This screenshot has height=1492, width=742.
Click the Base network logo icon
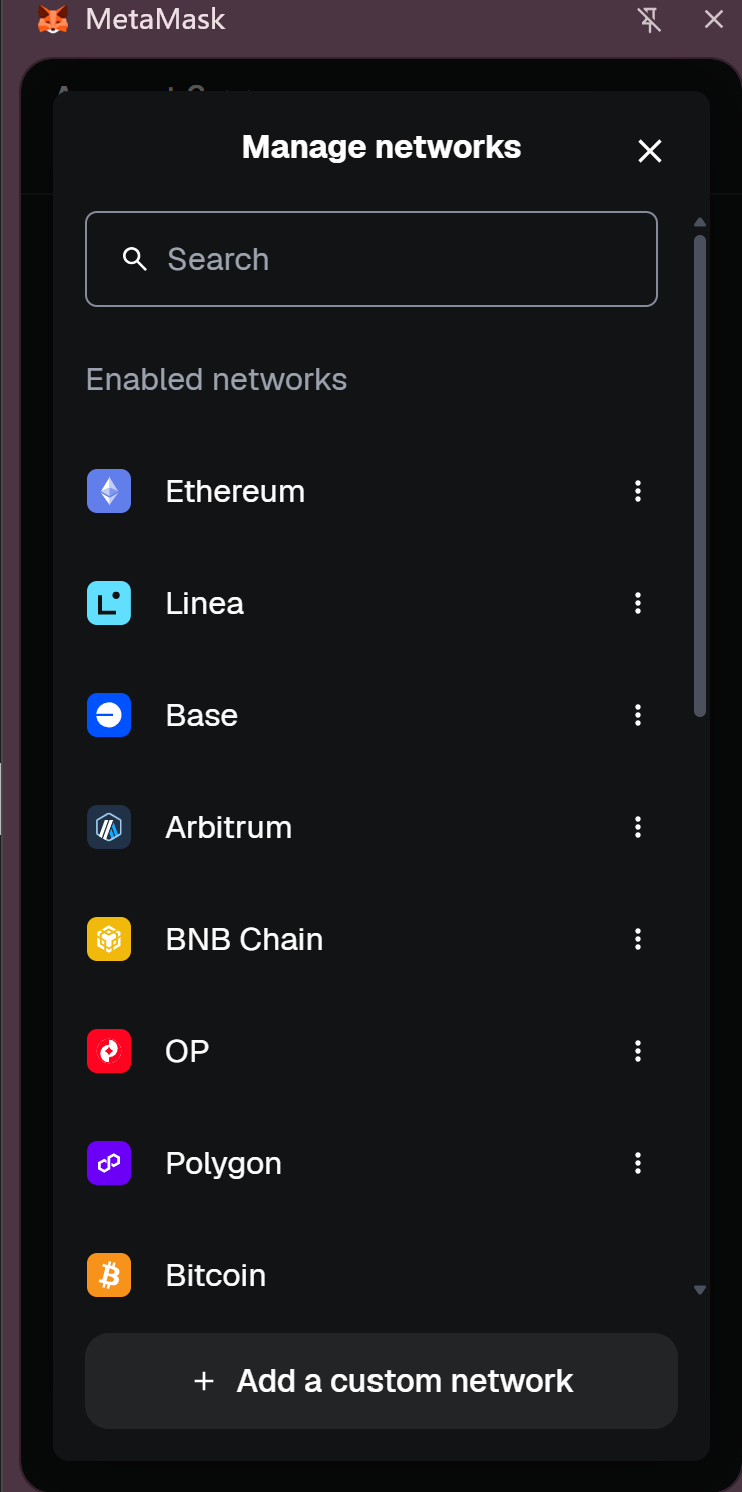point(109,715)
